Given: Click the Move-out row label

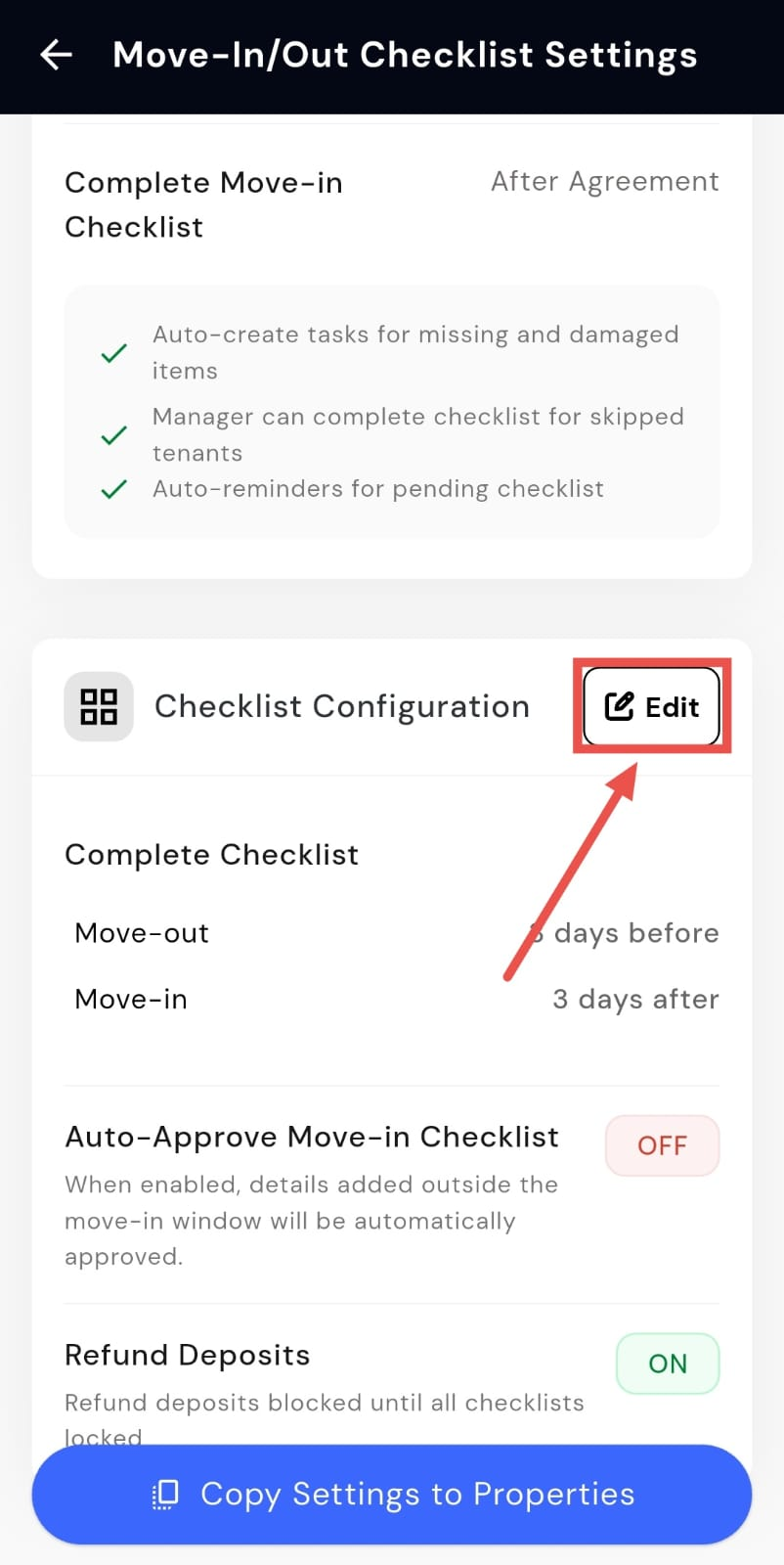Looking at the screenshot, I should coord(142,933).
